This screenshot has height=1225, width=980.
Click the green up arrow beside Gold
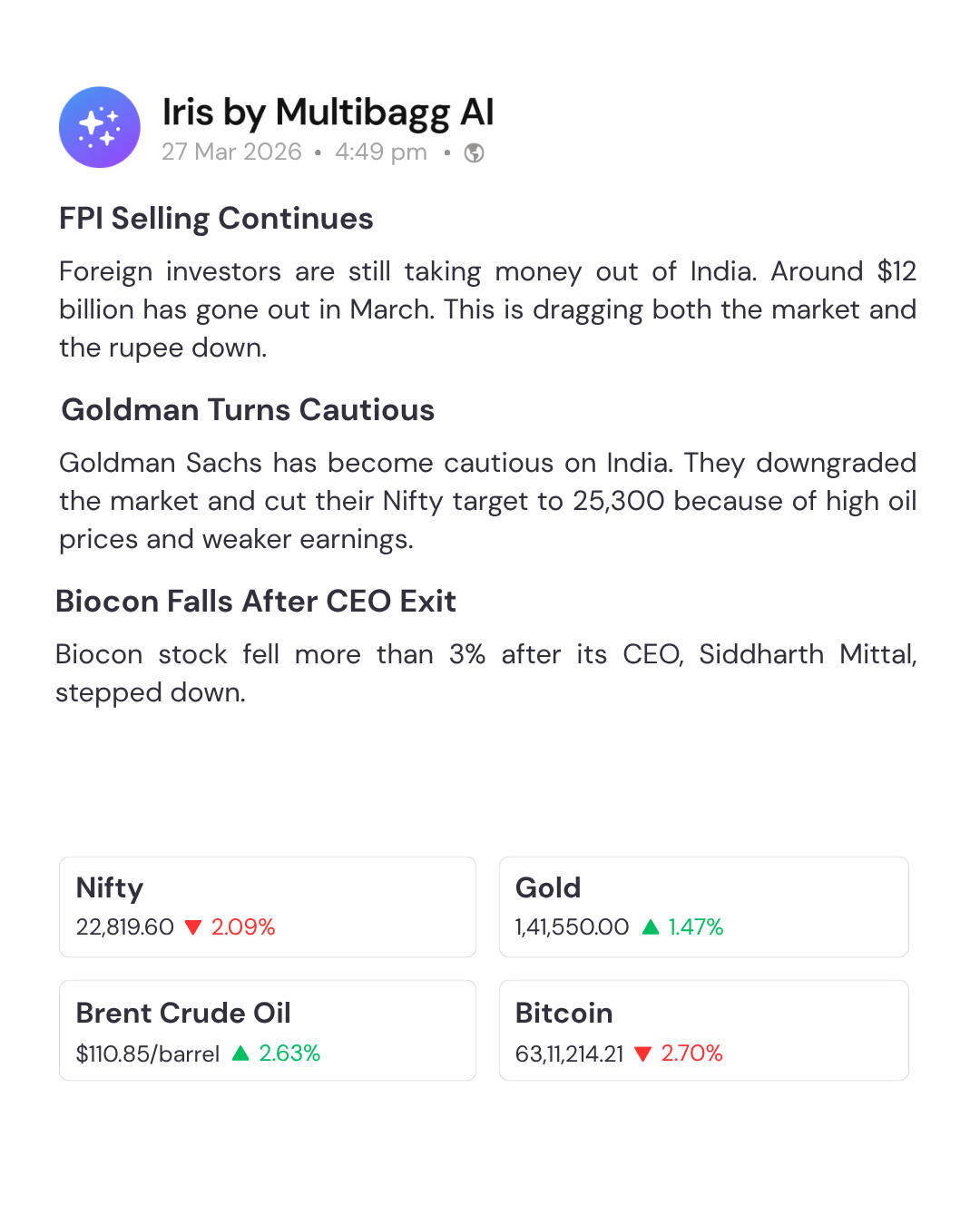(650, 926)
